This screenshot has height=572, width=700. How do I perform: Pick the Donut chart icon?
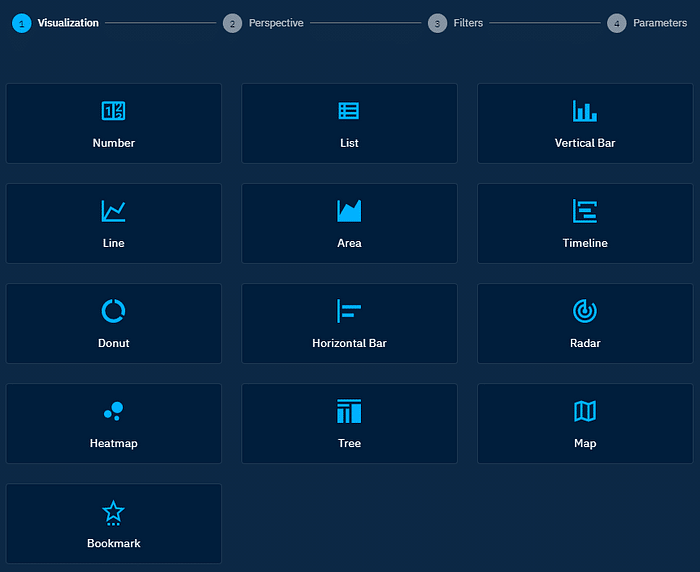click(113, 311)
